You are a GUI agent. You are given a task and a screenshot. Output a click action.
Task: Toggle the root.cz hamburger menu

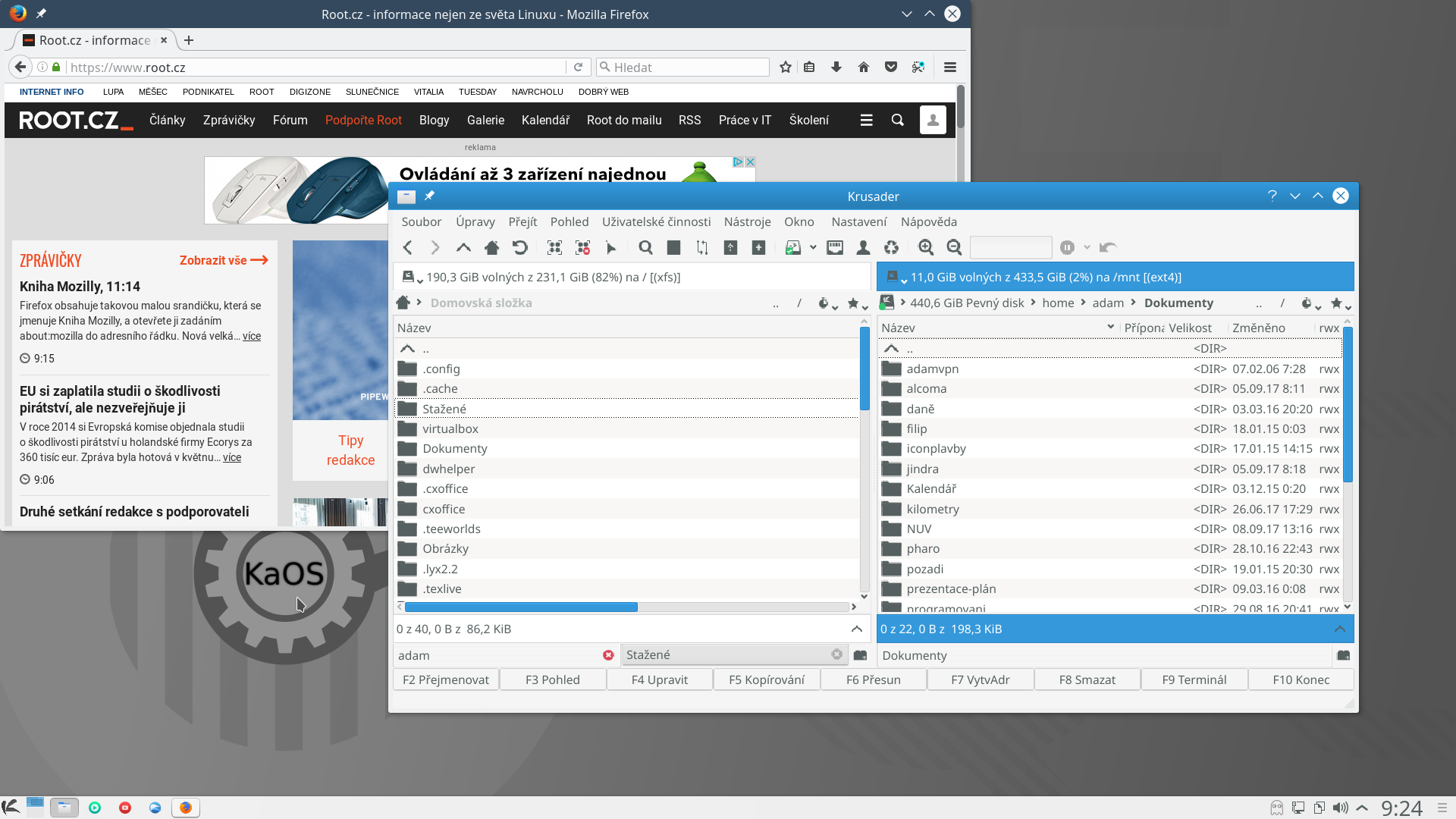click(x=866, y=121)
